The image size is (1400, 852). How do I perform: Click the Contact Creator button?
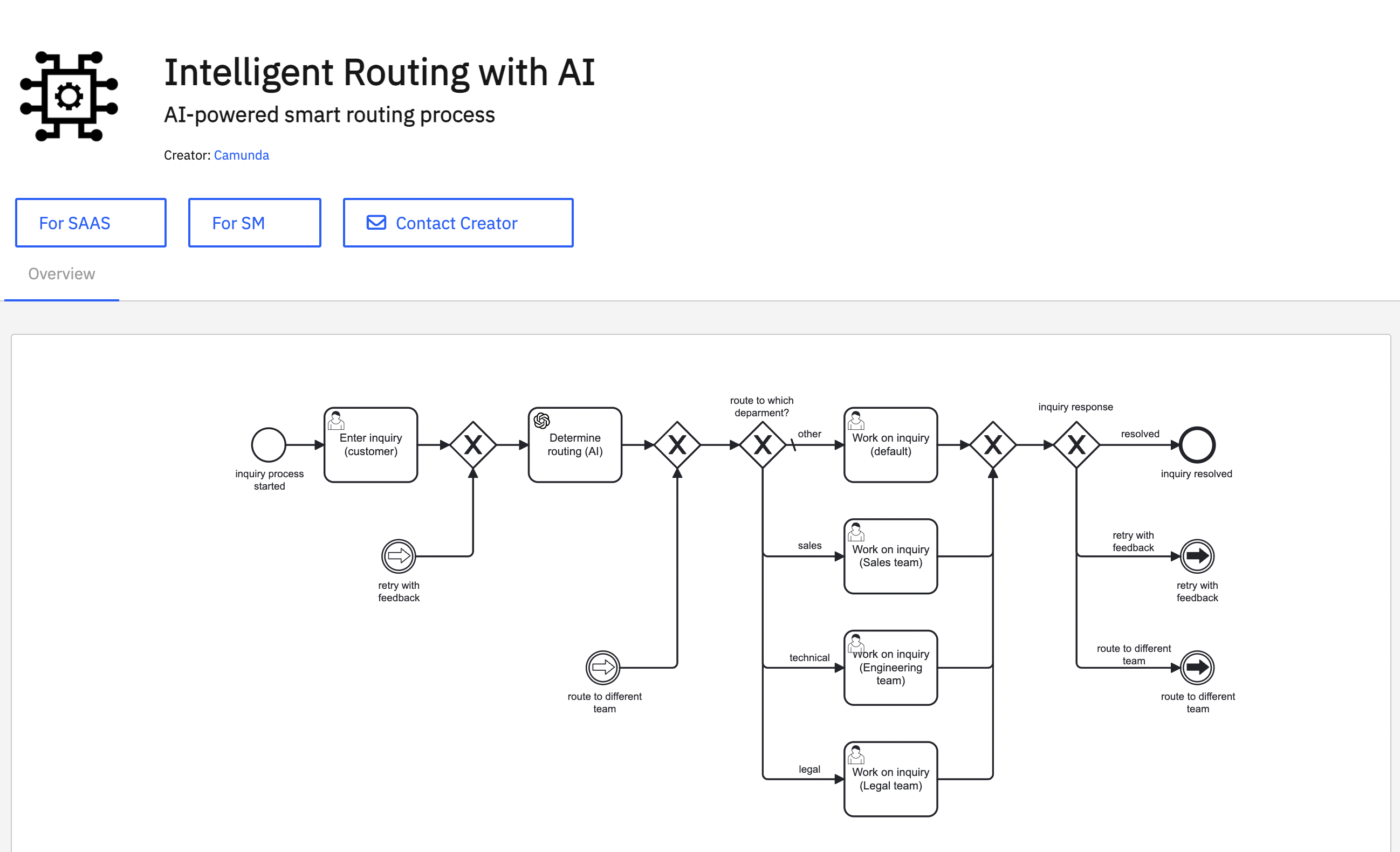click(458, 223)
